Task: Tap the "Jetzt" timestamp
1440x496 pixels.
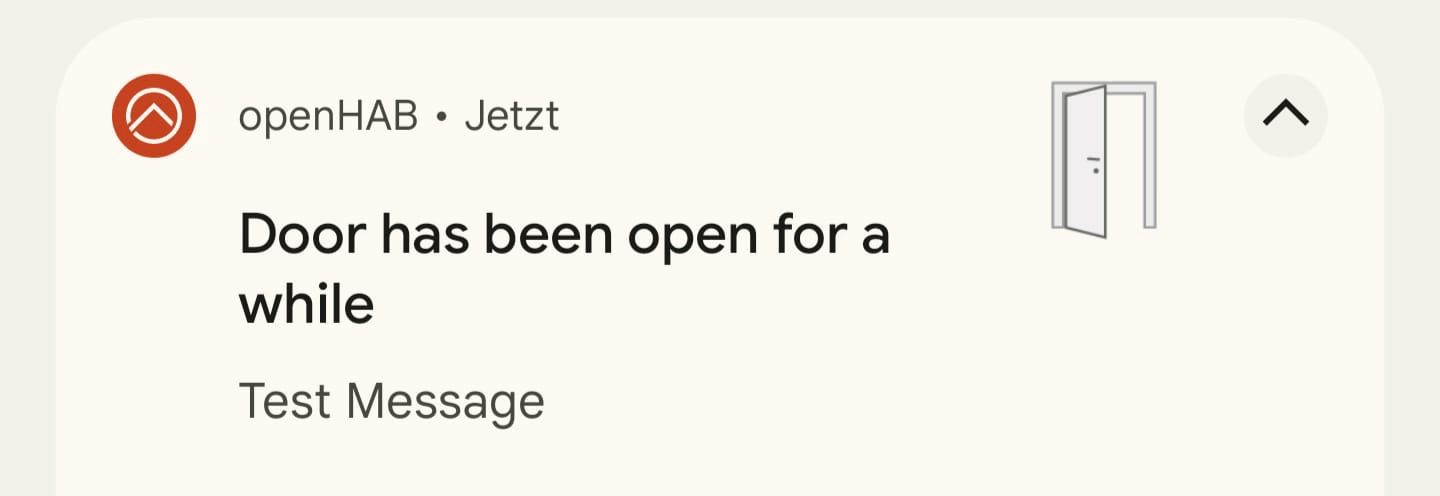Action: point(511,117)
